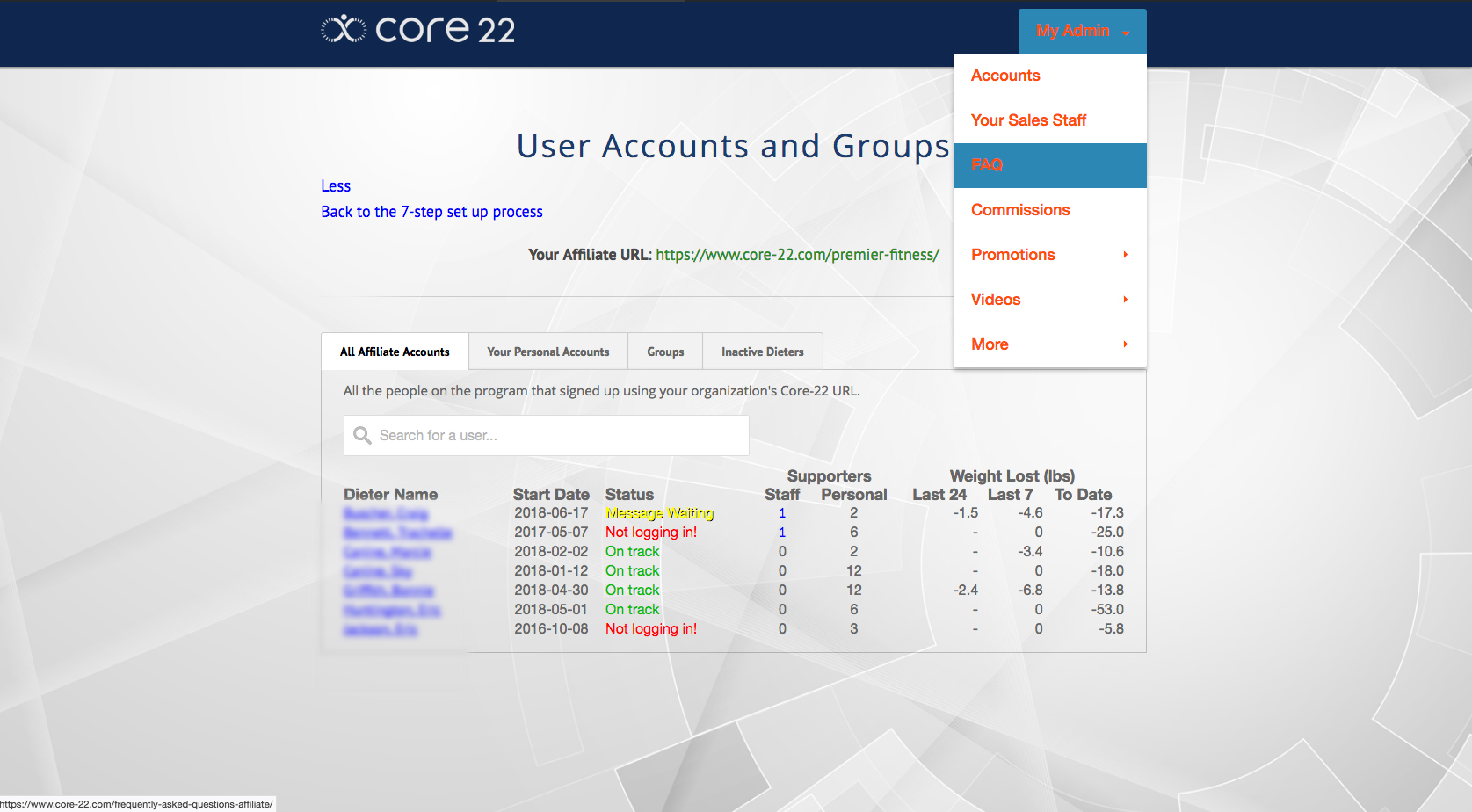Collapse the My Admin dropdown menu

pyautogui.click(x=1082, y=31)
